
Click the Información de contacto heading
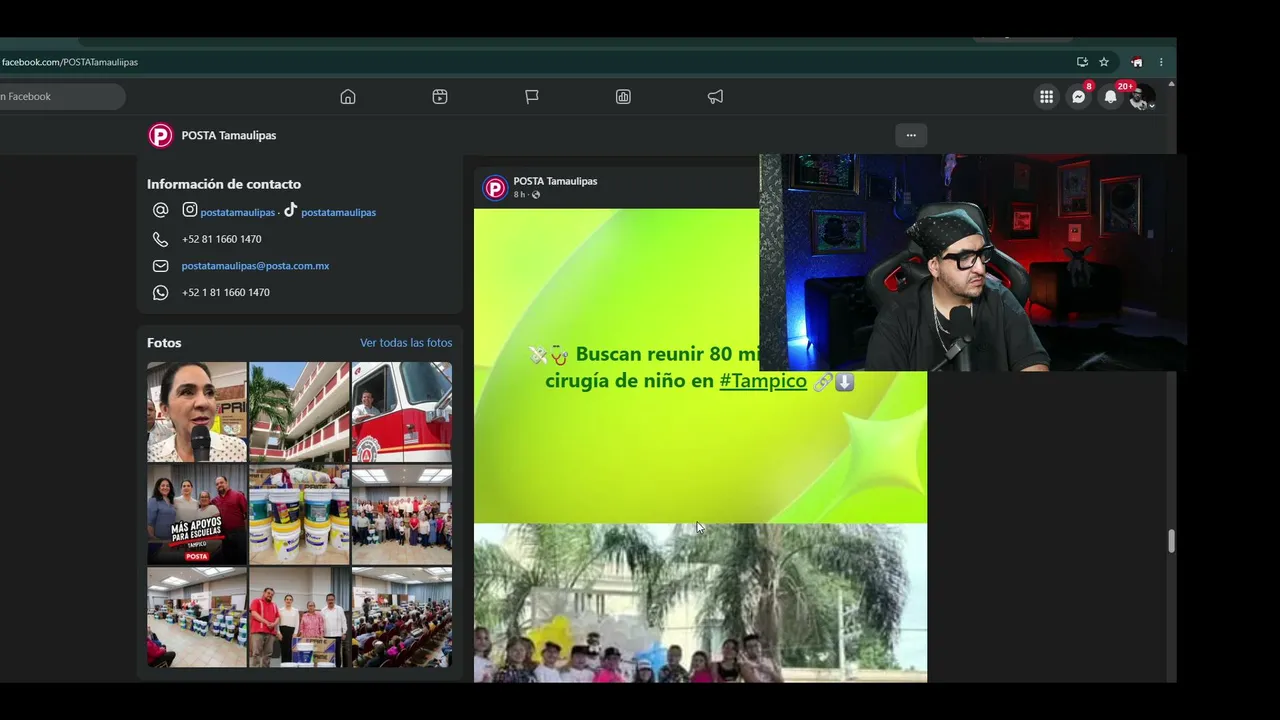224,184
